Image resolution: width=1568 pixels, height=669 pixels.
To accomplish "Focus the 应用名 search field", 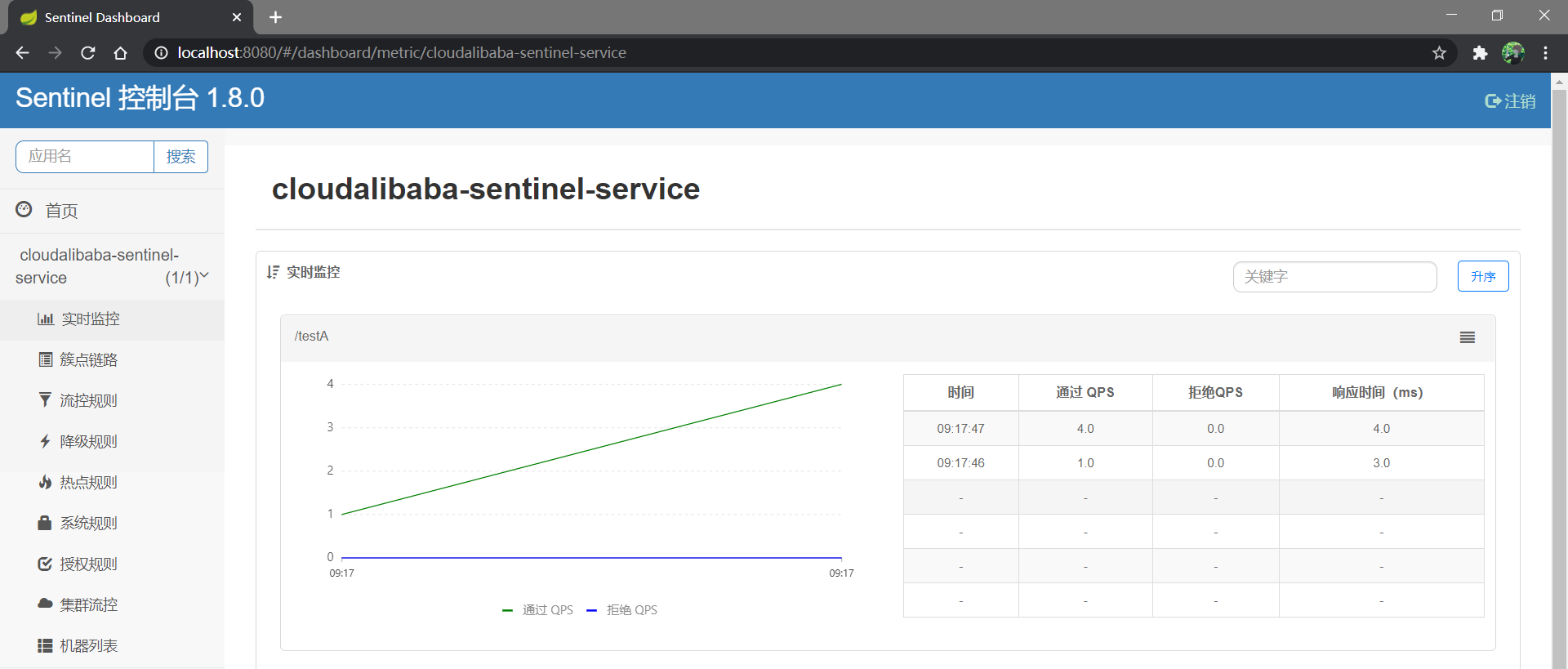I will click(85, 157).
